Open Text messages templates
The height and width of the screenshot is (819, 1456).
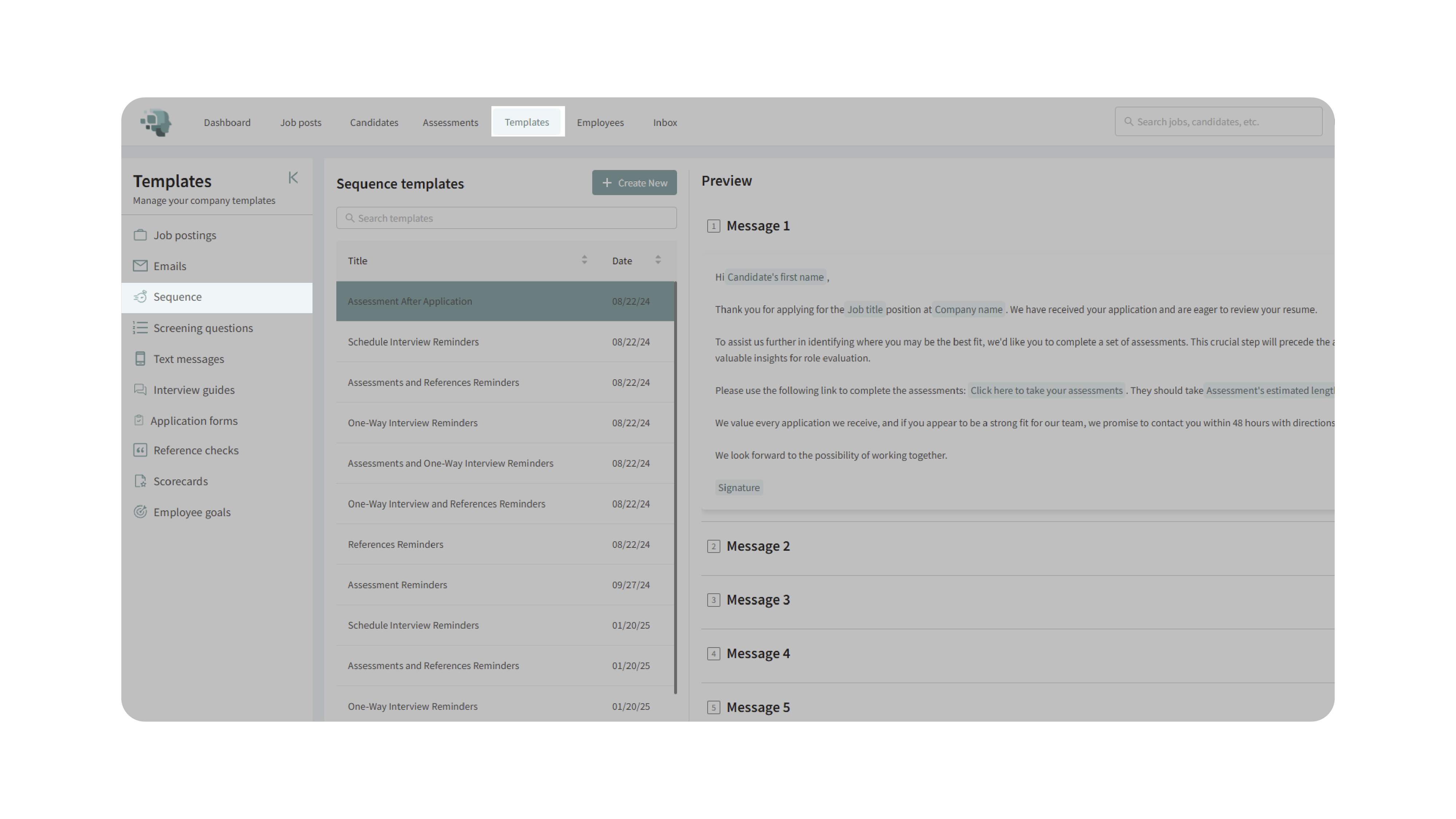pos(188,360)
